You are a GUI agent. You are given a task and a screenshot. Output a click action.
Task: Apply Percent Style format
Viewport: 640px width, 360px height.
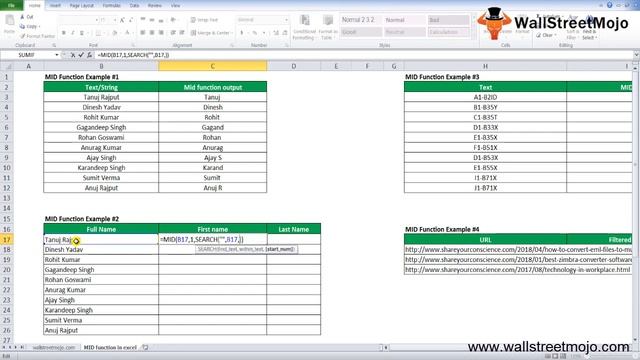(x=255, y=33)
